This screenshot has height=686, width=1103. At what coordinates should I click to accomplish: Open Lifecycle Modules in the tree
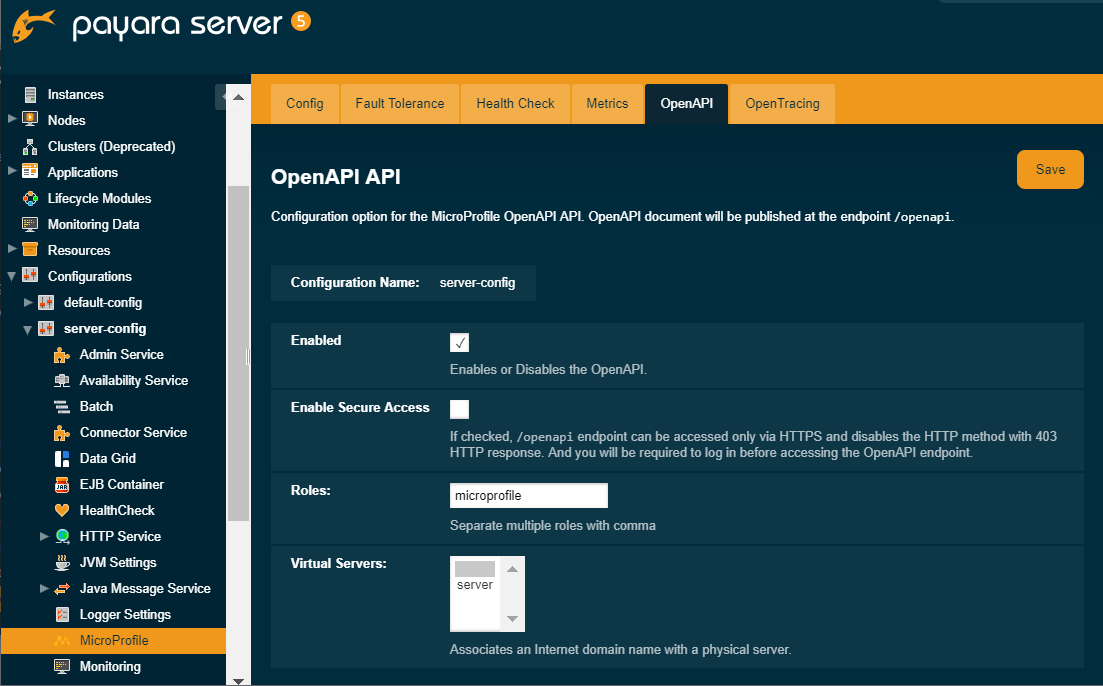point(99,198)
